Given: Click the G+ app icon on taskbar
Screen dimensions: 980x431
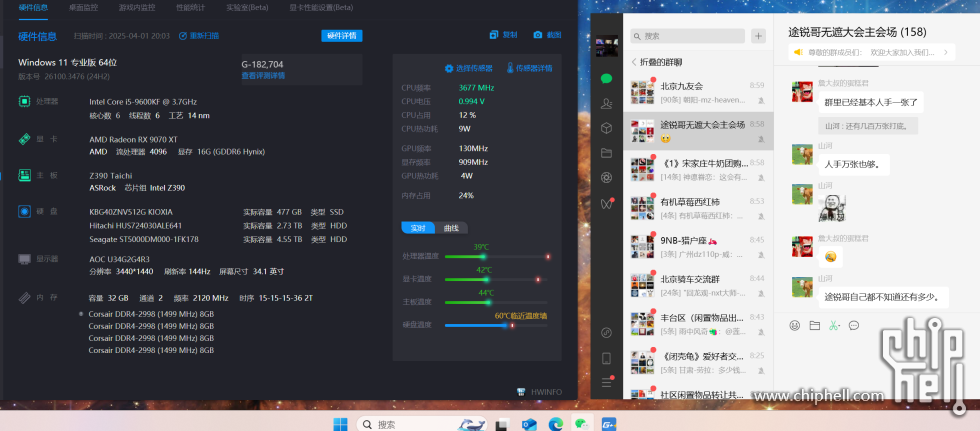Looking at the screenshot, I should (609, 425).
